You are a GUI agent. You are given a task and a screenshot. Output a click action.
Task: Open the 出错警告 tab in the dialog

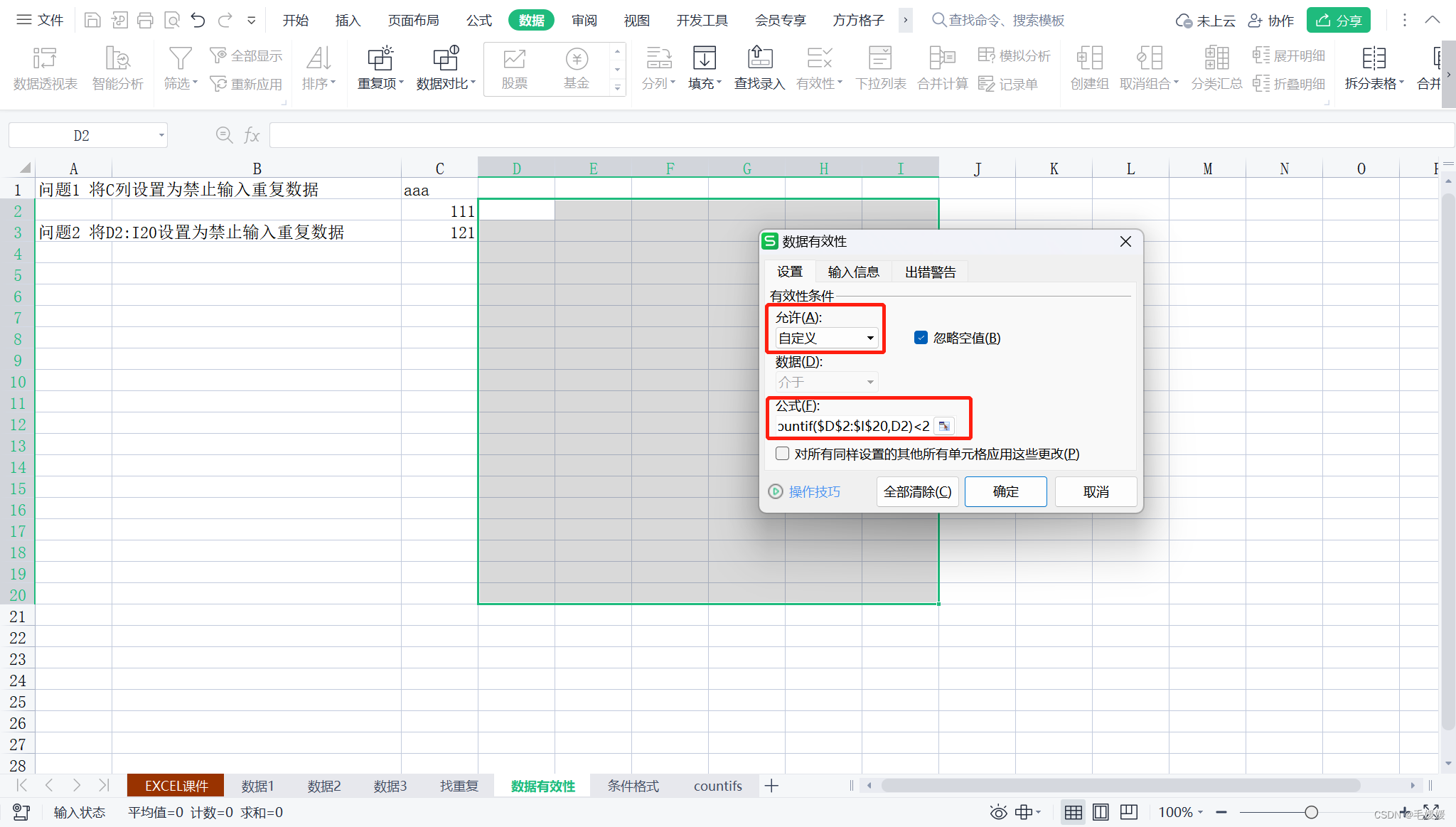tap(930, 272)
